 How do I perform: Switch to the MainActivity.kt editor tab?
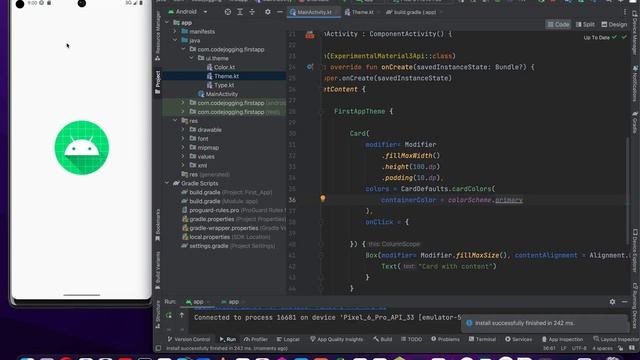313,12
